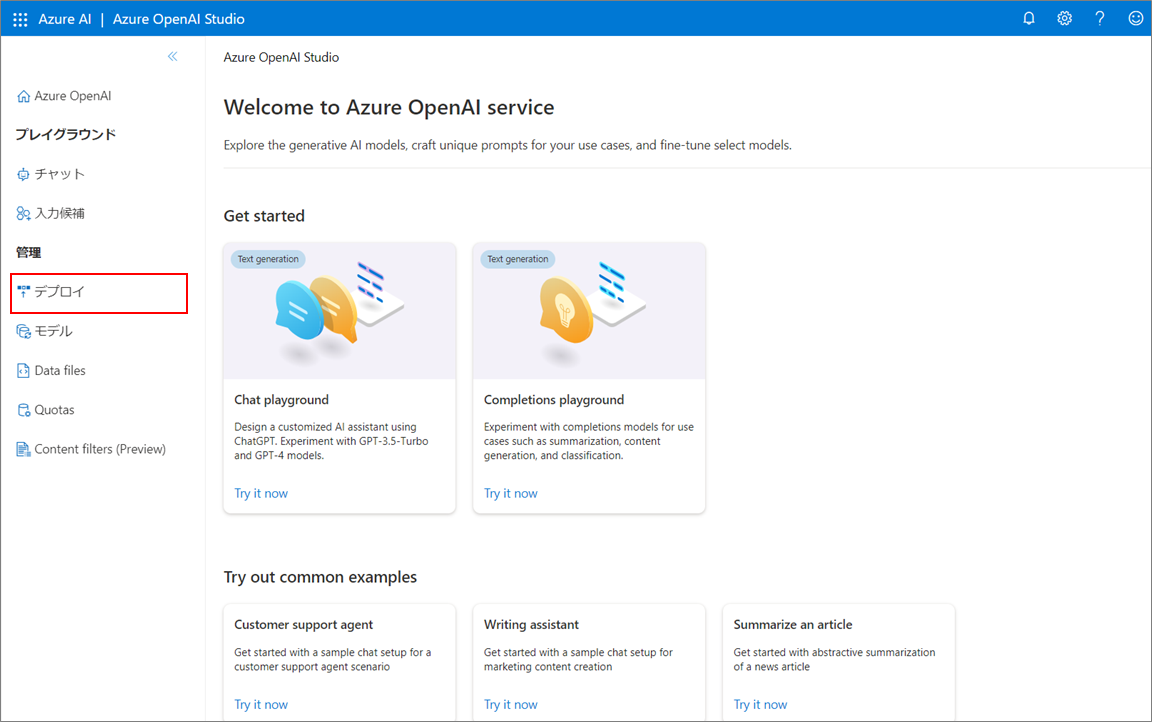Open the モデル page
This screenshot has height=722, width=1152.
click(44, 331)
